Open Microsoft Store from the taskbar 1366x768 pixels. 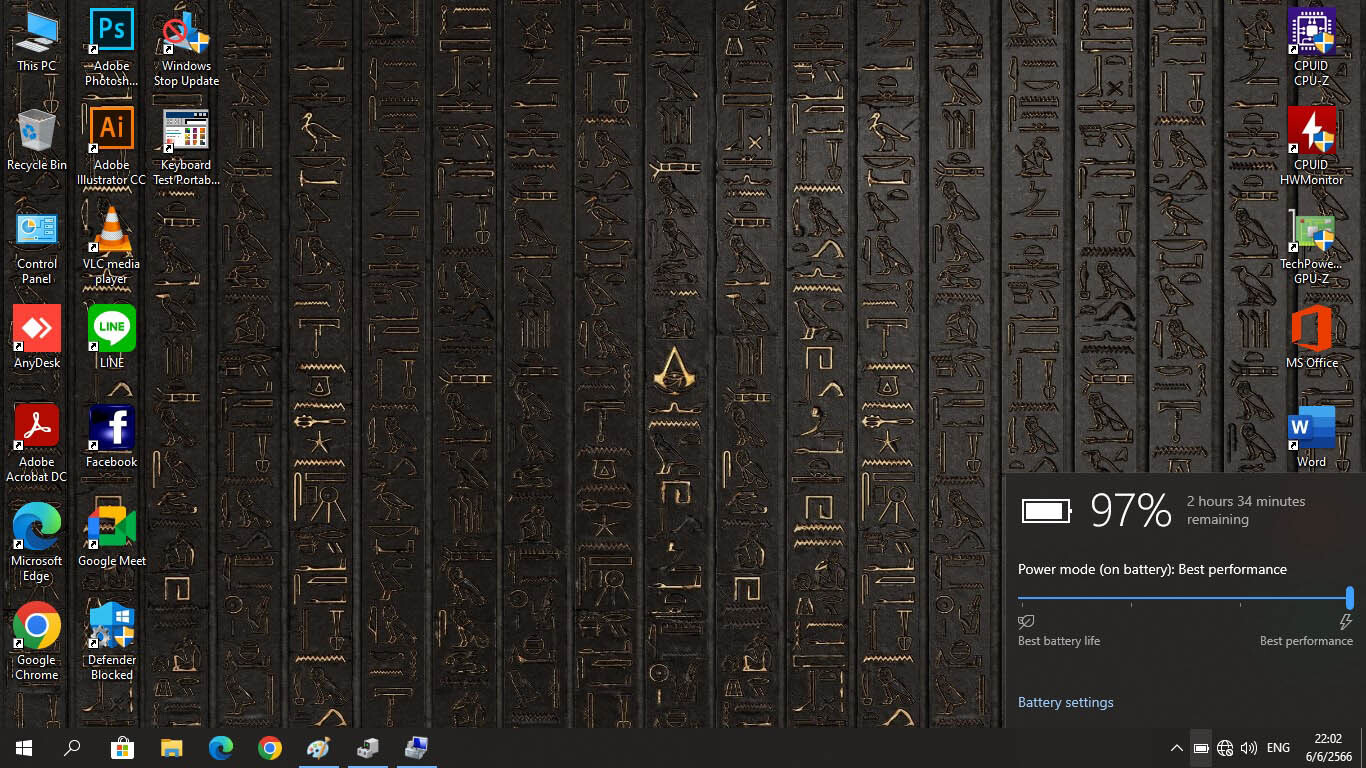click(122, 748)
